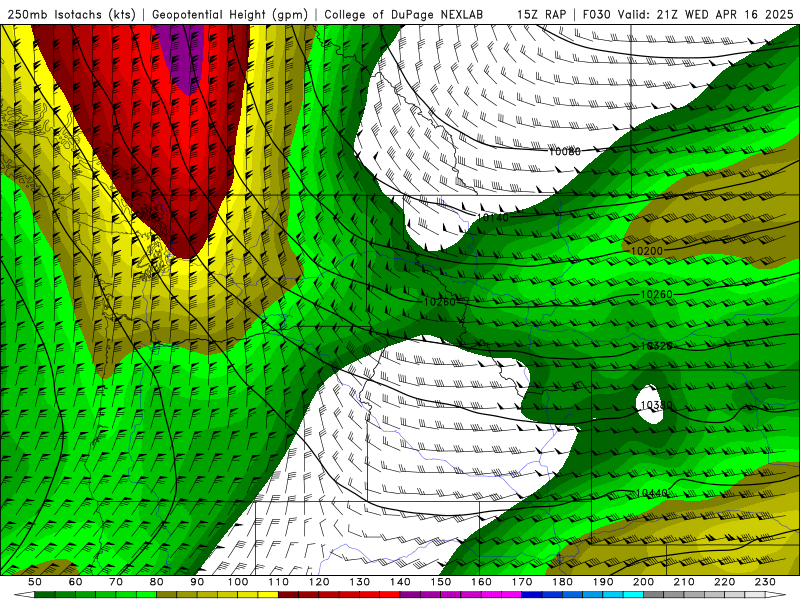
Task: Click the 160 tick label on color bar
Action: coord(481,582)
